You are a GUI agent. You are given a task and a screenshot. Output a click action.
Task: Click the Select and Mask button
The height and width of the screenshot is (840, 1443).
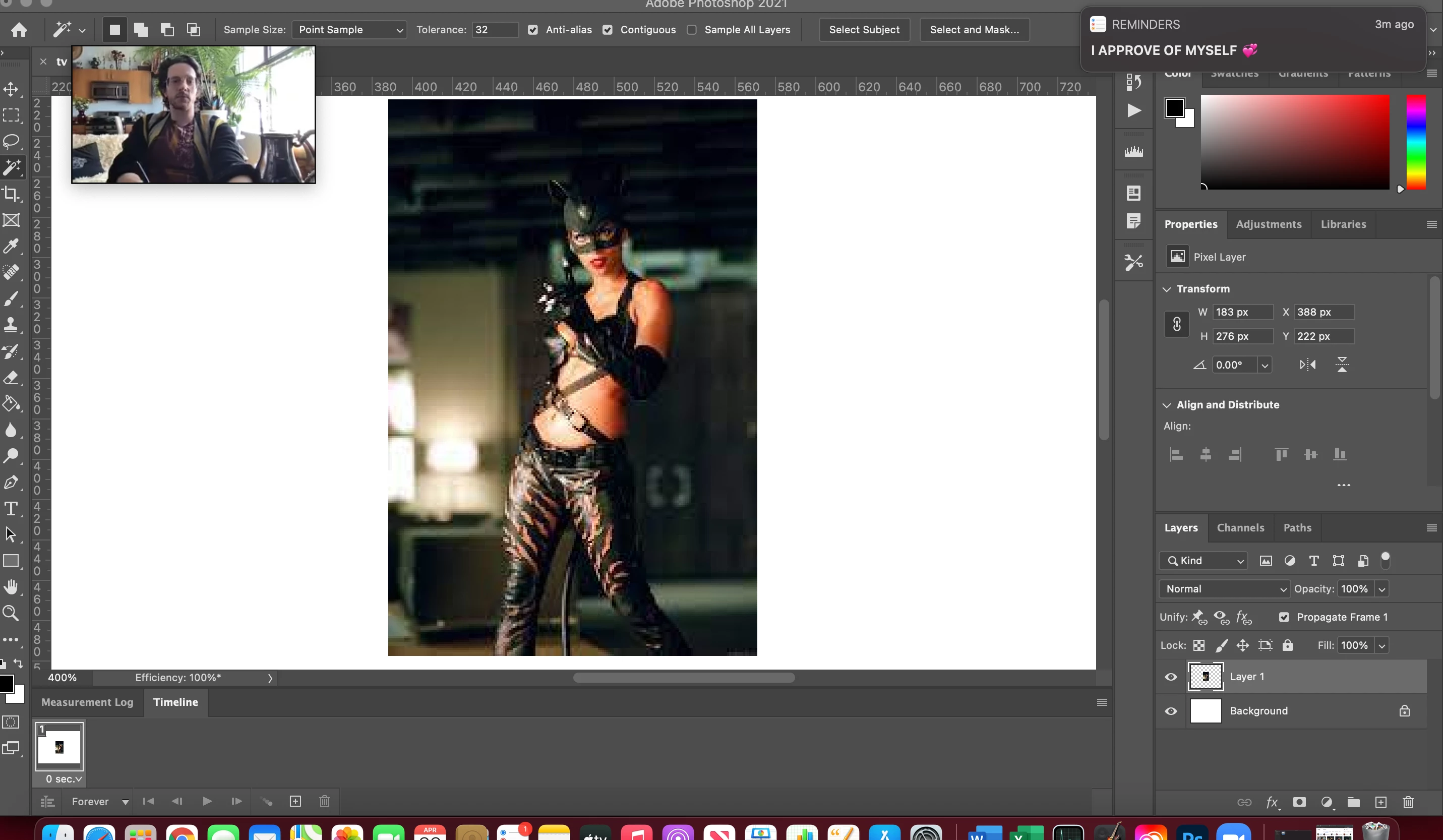point(974,30)
